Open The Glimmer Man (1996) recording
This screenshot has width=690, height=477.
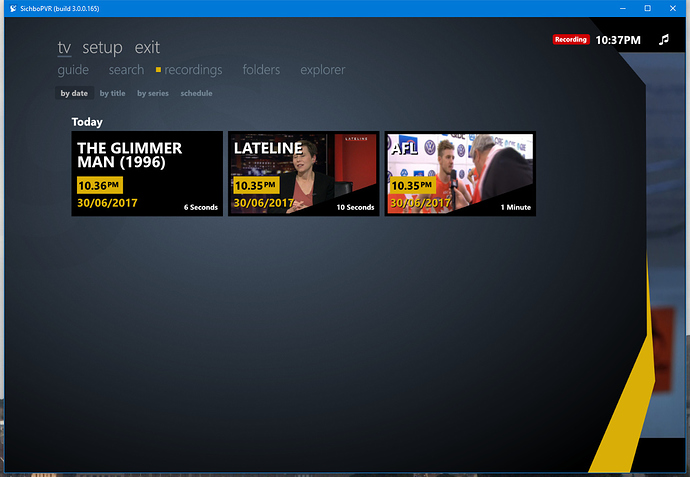point(147,173)
